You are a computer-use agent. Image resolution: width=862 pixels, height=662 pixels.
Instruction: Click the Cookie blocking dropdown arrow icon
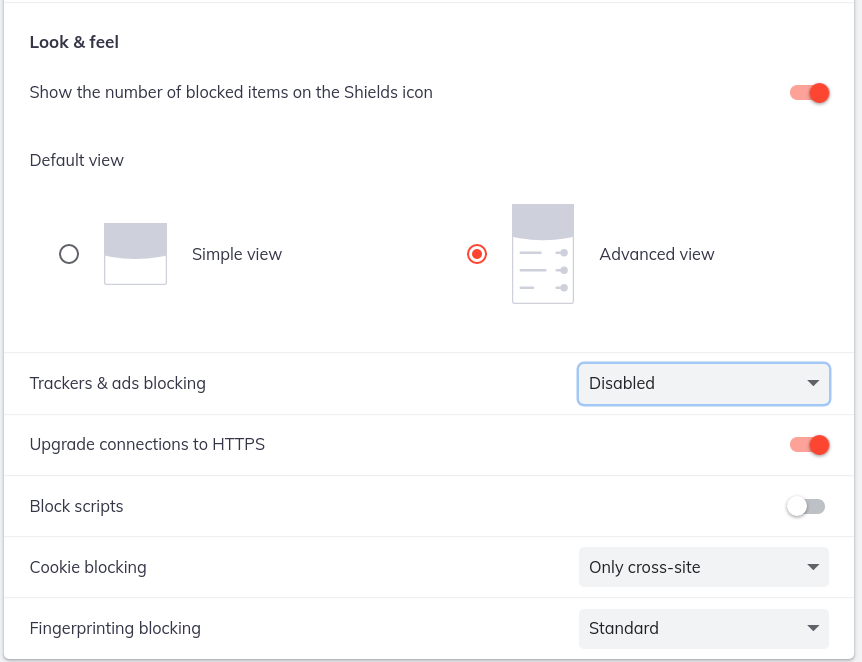(x=813, y=567)
